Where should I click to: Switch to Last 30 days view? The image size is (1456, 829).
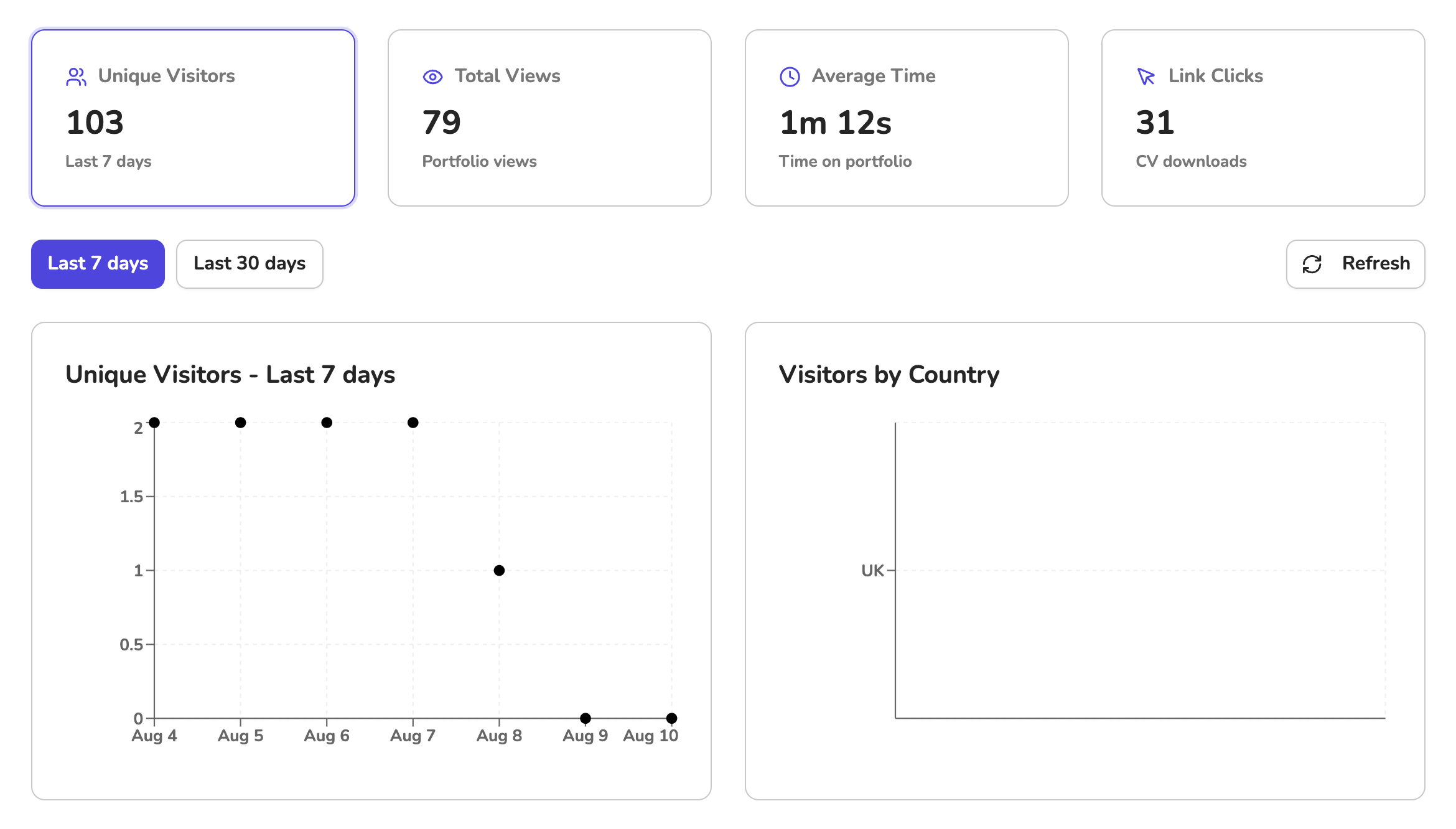249,264
